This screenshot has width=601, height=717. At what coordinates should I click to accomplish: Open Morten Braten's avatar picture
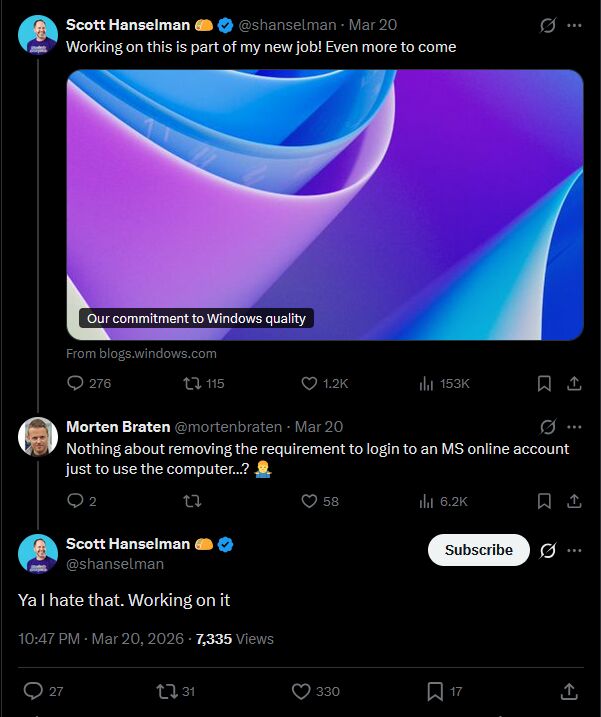tap(38, 437)
